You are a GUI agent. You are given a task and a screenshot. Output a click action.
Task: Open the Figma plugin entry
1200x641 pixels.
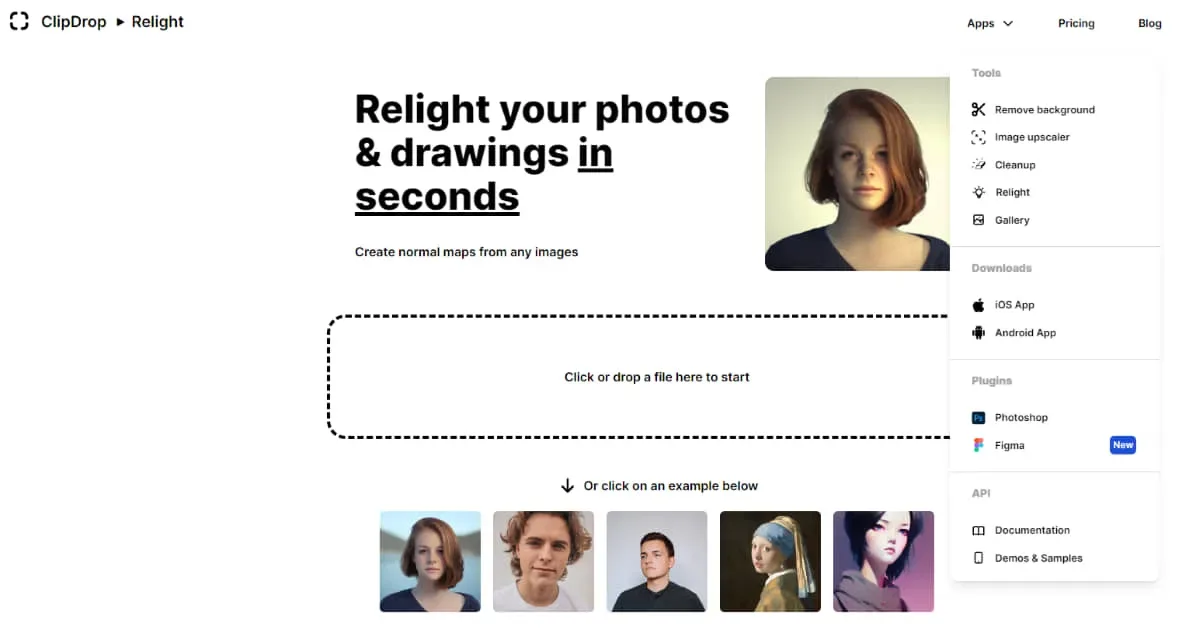pos(1054,445)
